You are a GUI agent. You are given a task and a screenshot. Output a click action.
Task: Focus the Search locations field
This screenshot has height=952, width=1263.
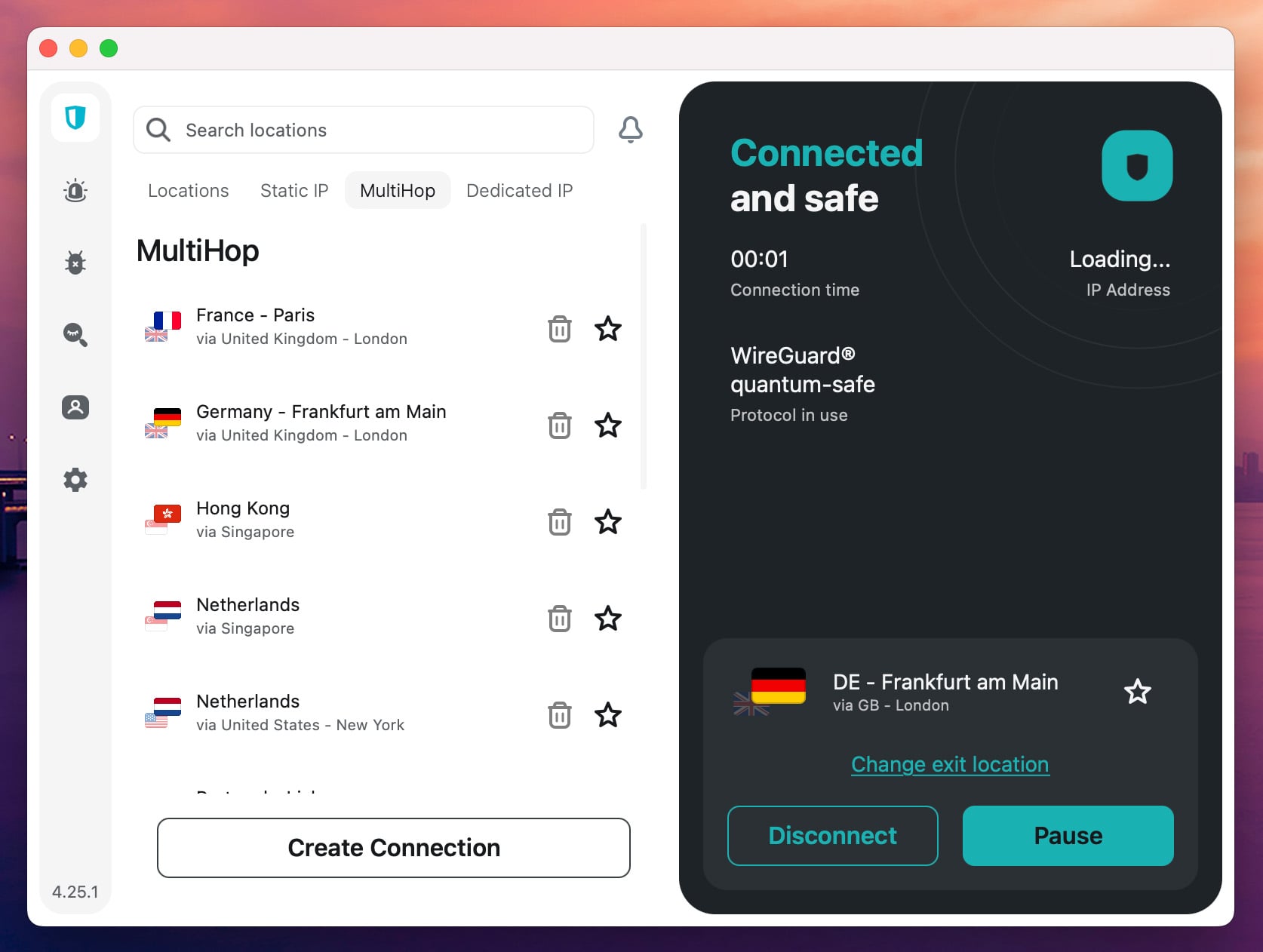pos(364,130)
